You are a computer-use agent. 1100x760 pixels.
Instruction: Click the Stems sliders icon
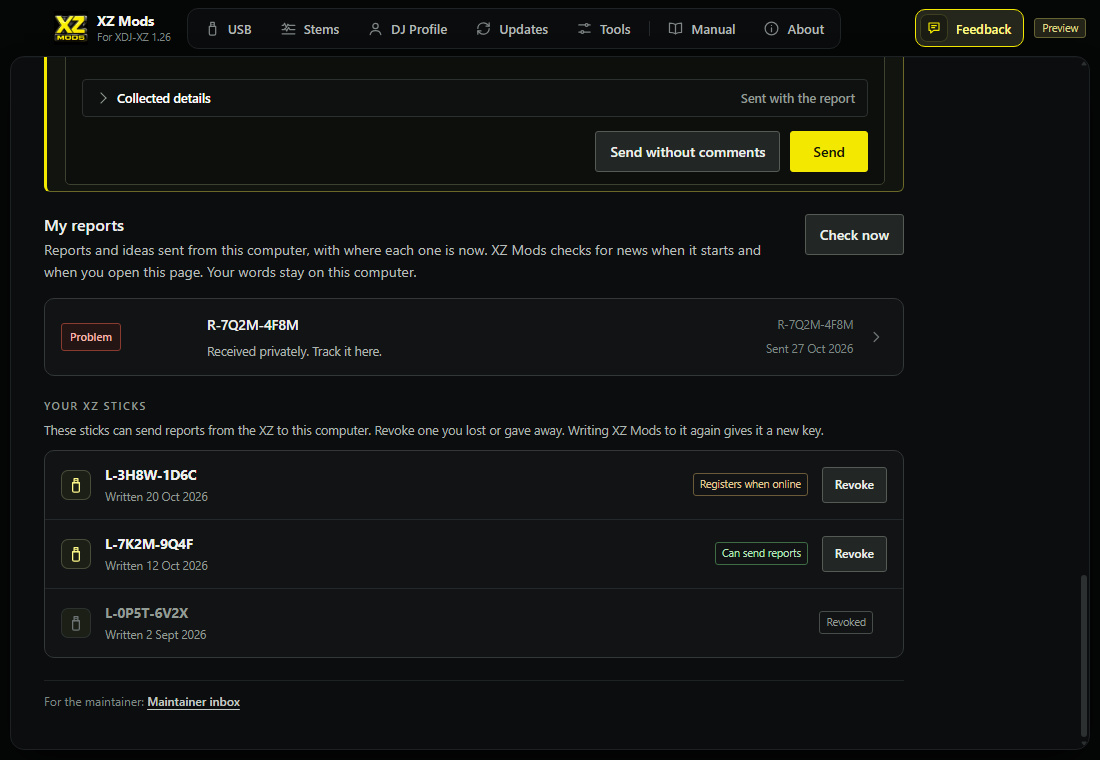pyautogui.click(x=288, y=29)
